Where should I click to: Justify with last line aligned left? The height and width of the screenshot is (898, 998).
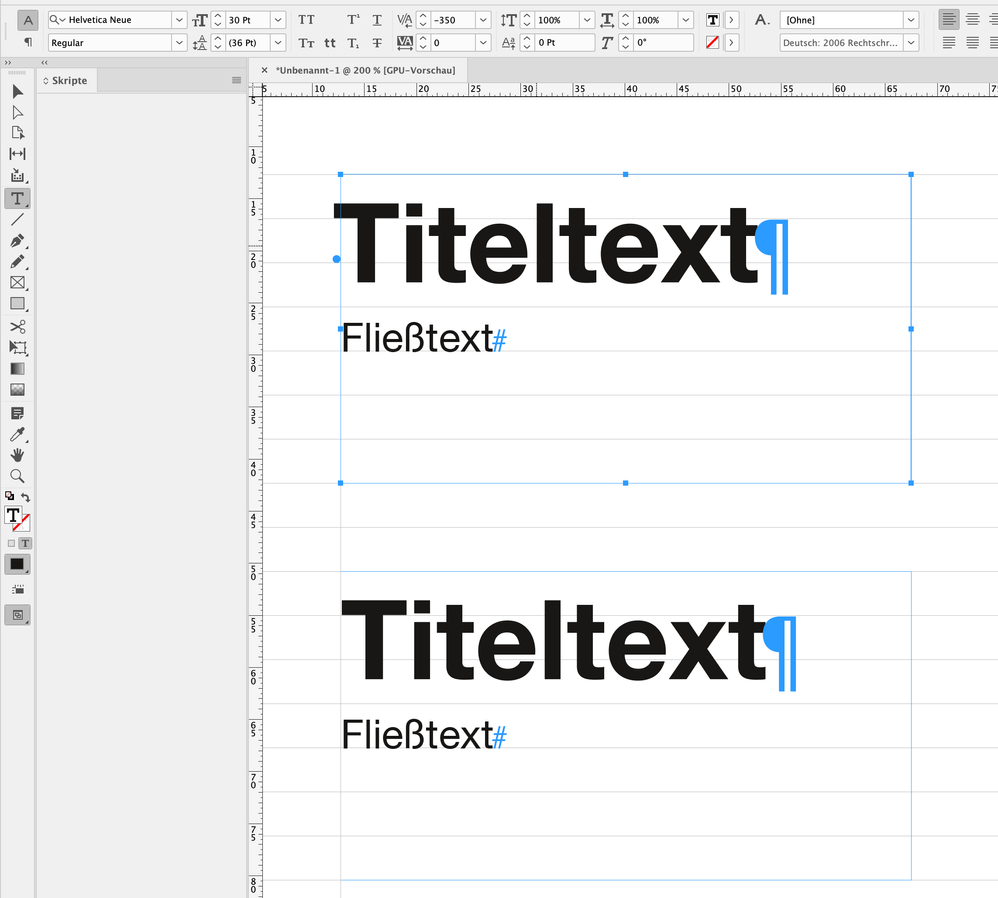tap(949, 43)
